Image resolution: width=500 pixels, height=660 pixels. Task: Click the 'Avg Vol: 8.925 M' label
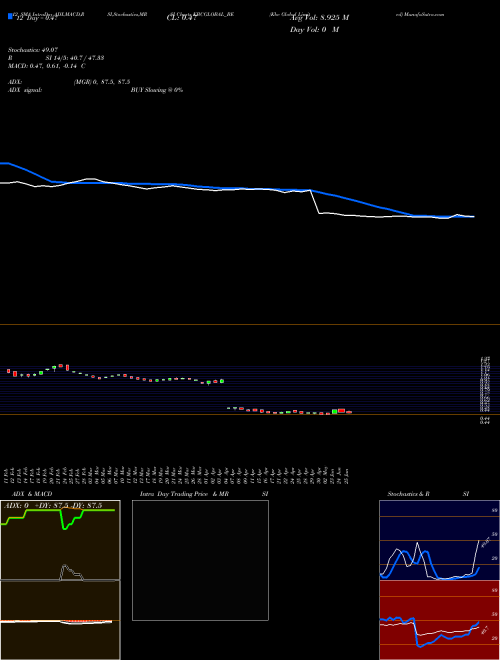pyautogui.click(x=319, y=18)
